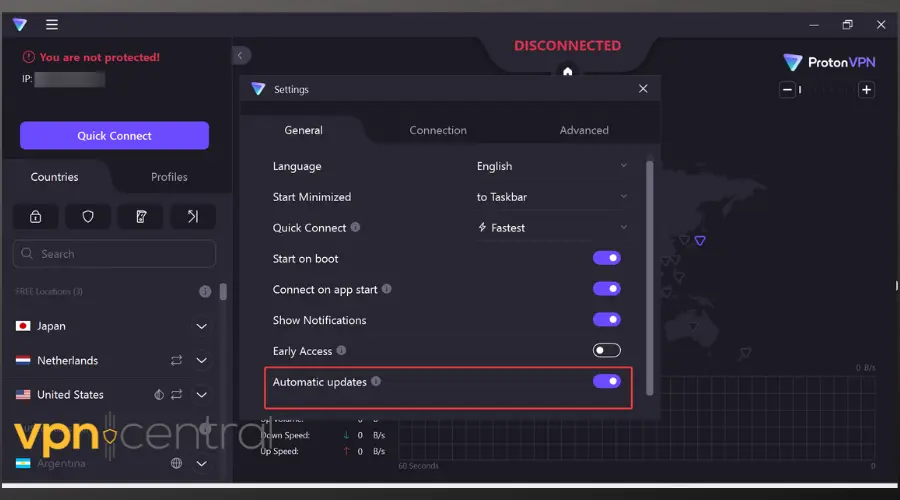Open the Start Minimized dropdown
The height and width of the screenshot is (500, 900).
coord(552,197)
